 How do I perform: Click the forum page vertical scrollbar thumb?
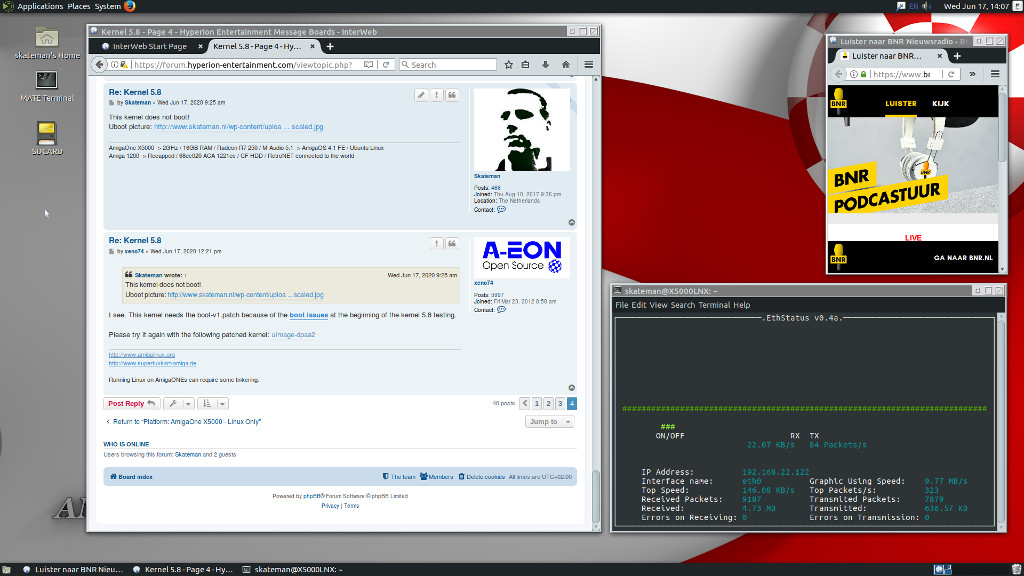tap(596, 496)
